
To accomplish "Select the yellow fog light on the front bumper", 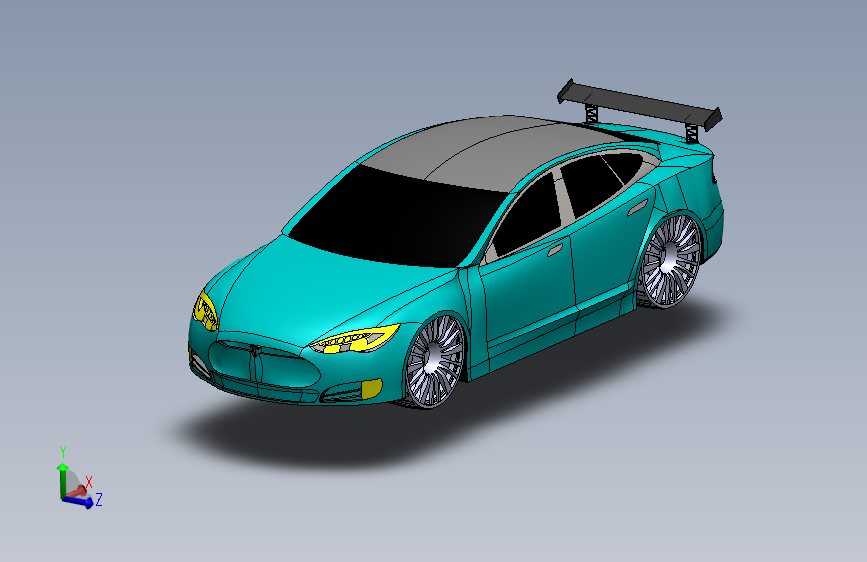I will click(372, 388).
